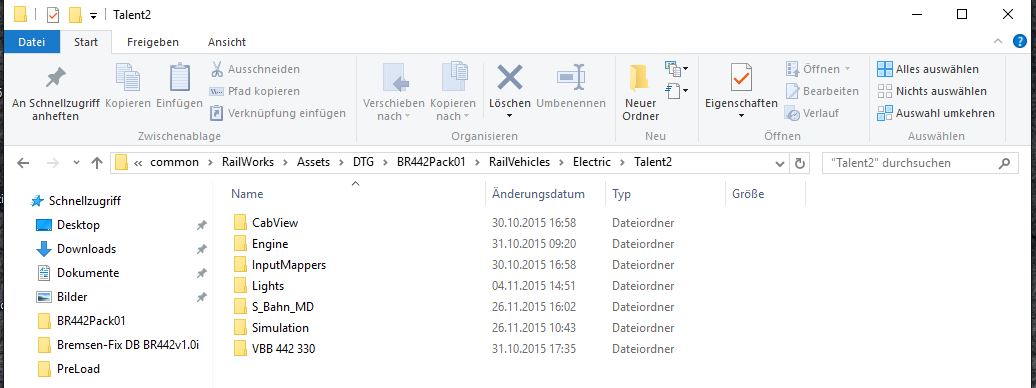Click Nichts auswählen
This screenshot has height=388, width=1036.
(932, 91)
